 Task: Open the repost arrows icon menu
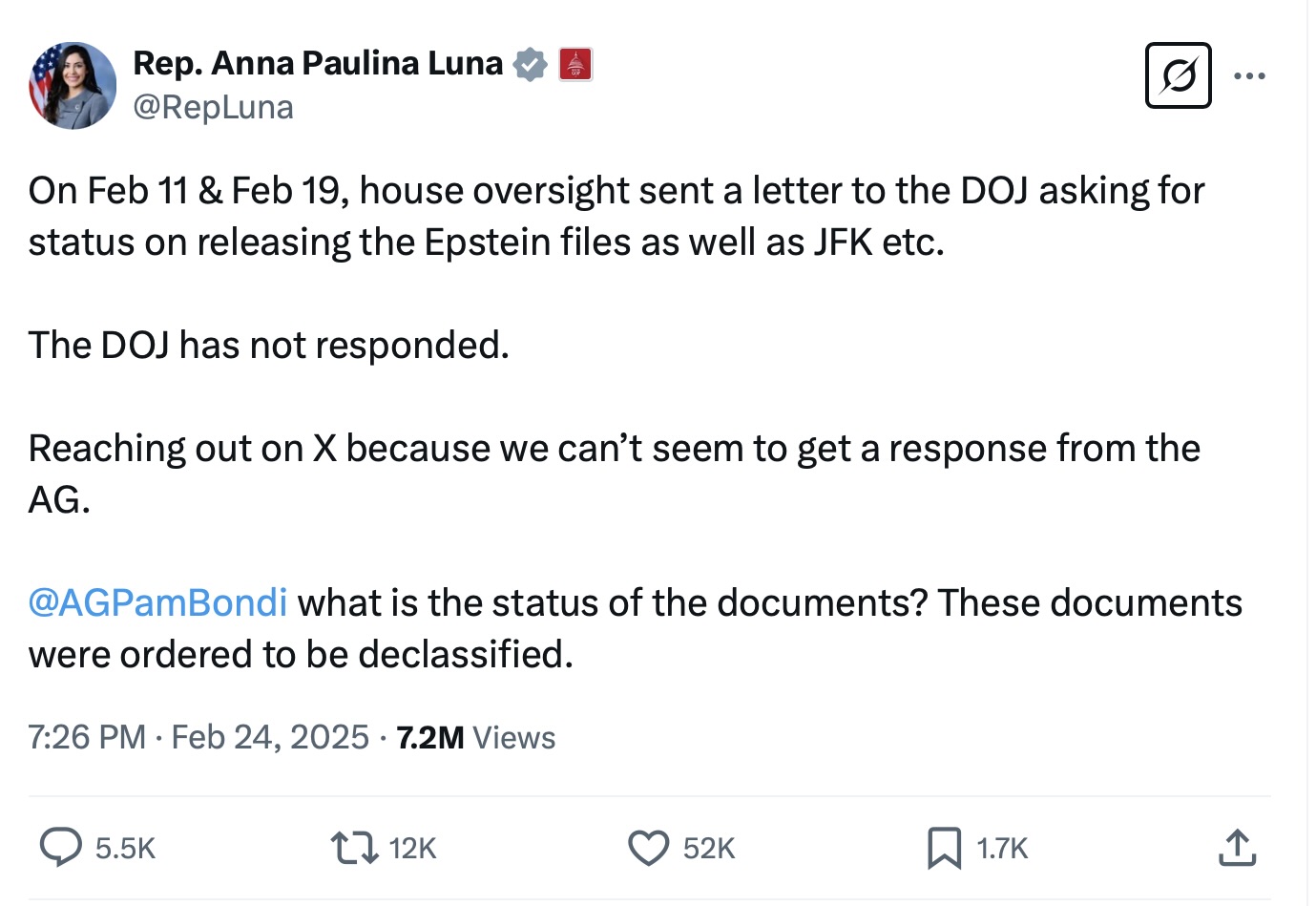354,847
